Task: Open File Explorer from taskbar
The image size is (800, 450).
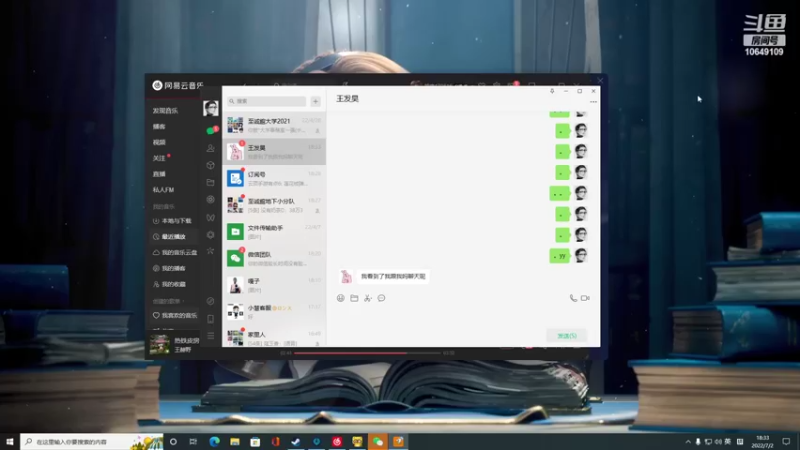Action: pos(235,441)
